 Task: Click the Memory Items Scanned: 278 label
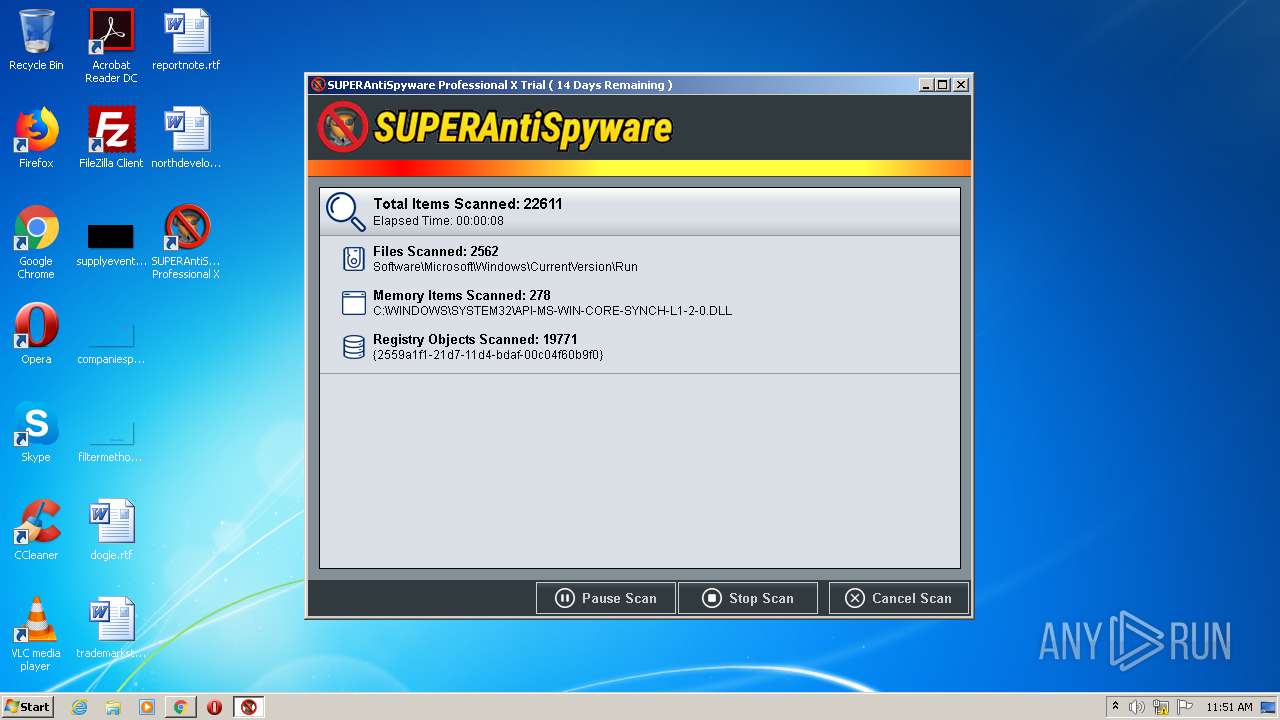462,295
